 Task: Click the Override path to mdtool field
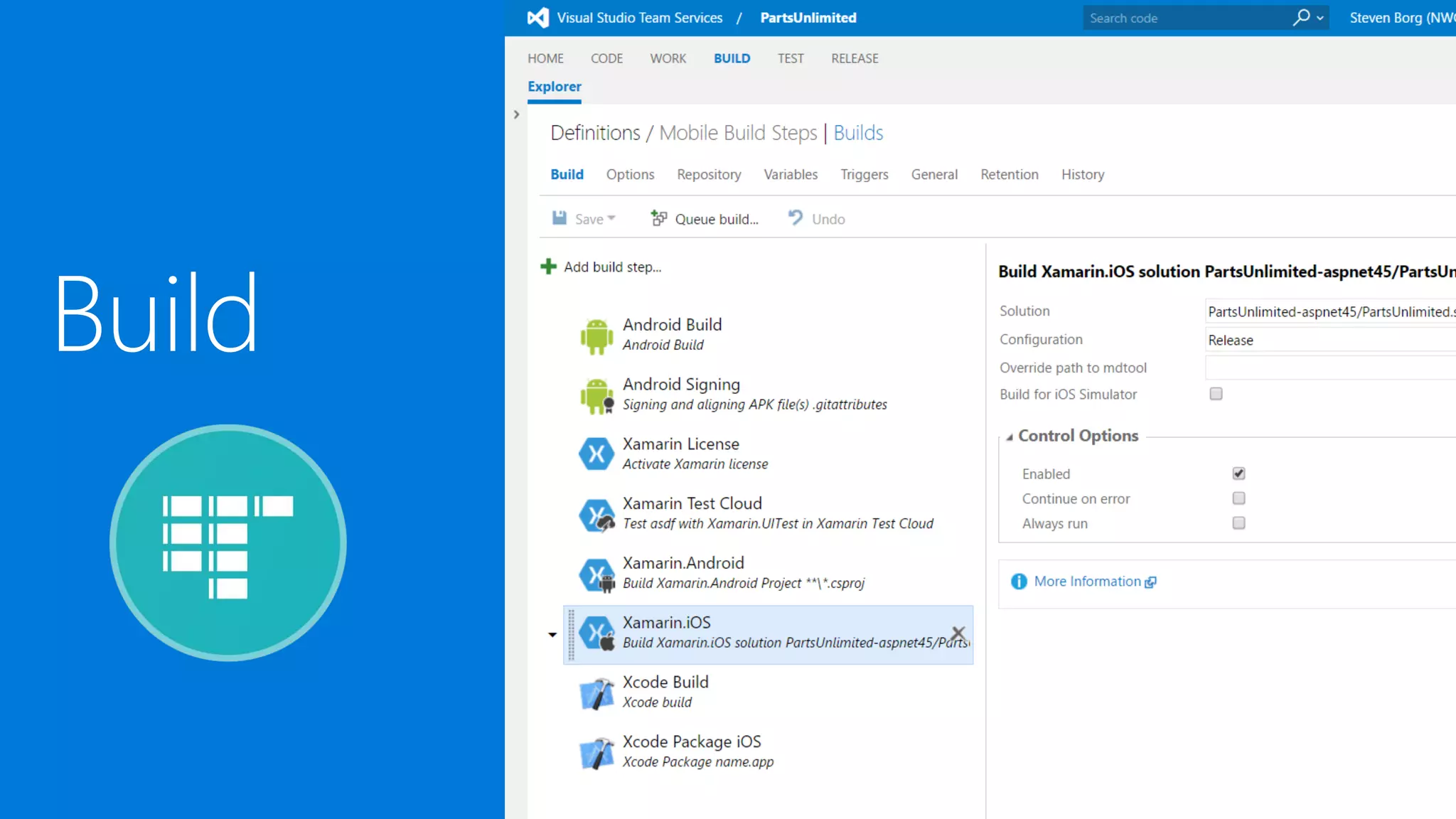click(x=1329, y=368)
